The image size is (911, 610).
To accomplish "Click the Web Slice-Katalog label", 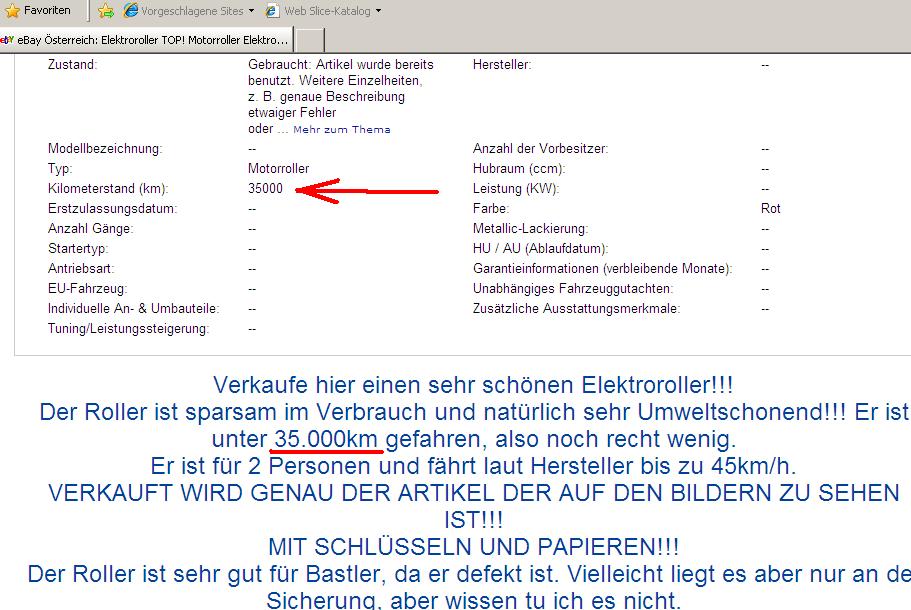I will point(327,11).
